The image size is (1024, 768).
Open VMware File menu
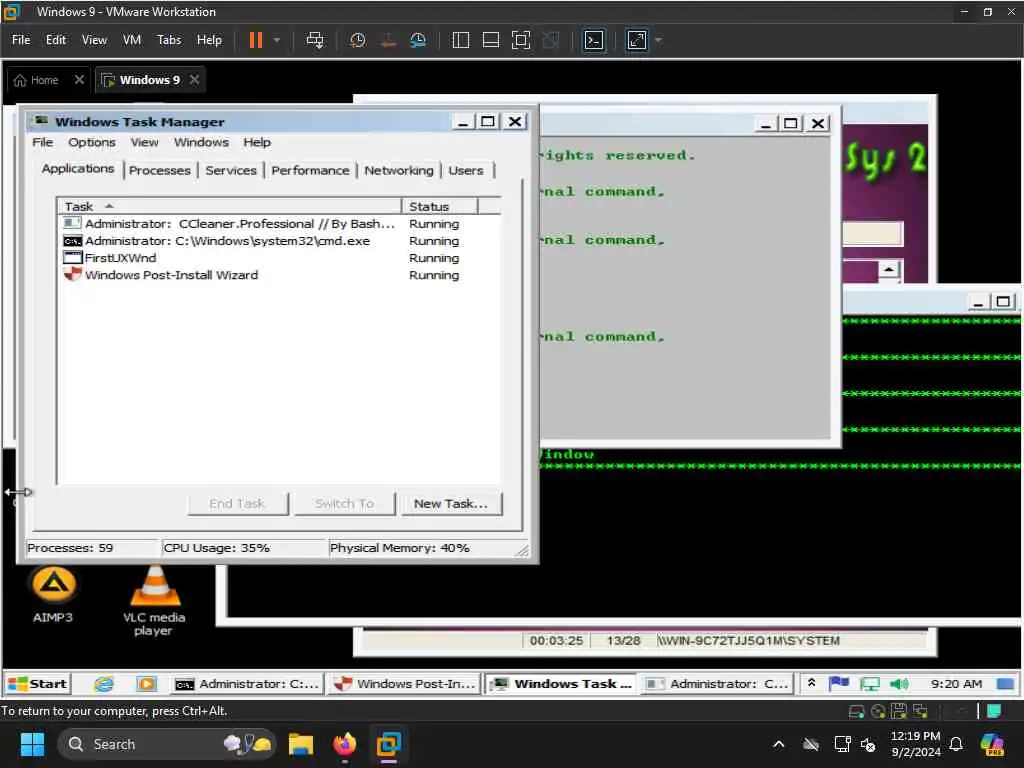(21, 40)
